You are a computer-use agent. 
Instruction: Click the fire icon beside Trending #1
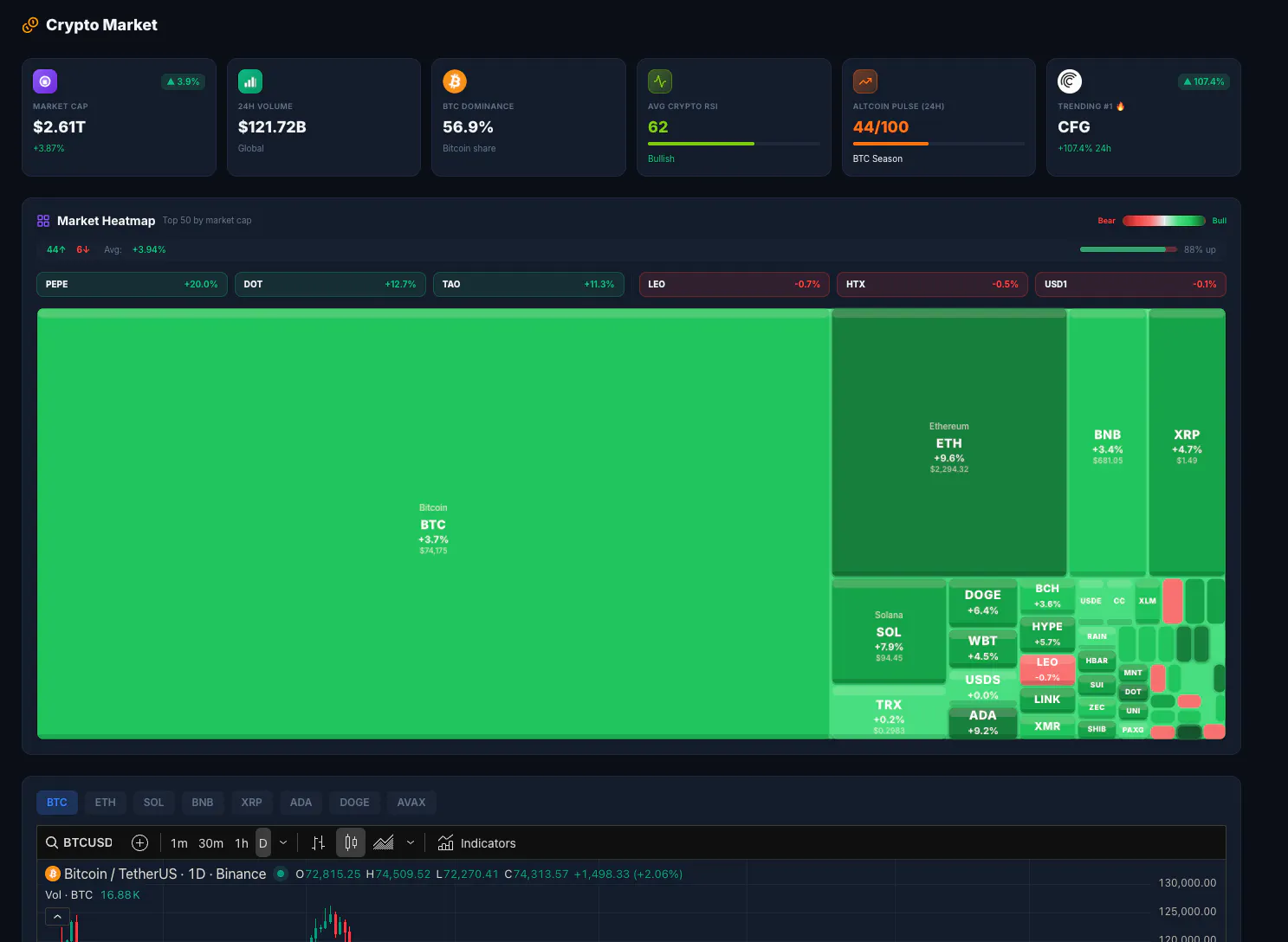pyautogui.click(x=1121, y=106)
